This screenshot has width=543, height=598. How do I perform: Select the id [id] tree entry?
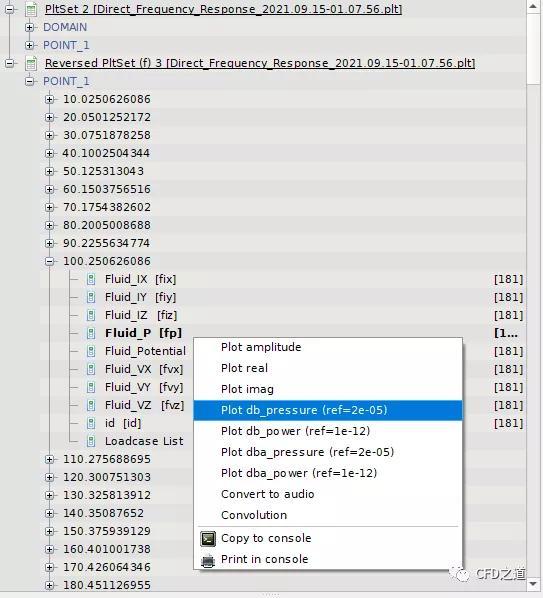pyautogui.click(x=123, y=423)
